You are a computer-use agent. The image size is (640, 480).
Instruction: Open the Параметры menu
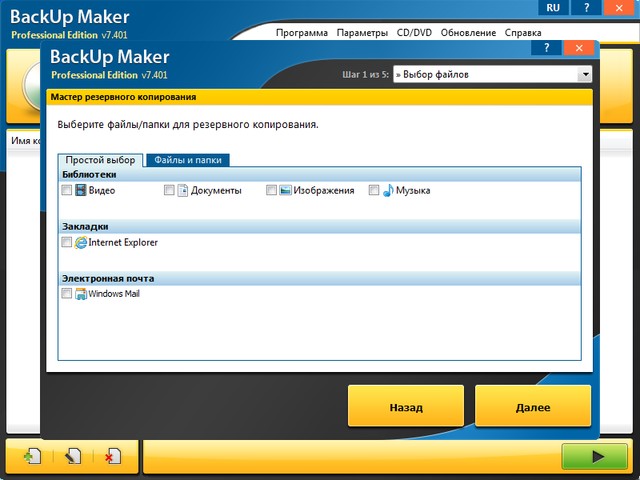pyautogui.click(x=362, y=32)
